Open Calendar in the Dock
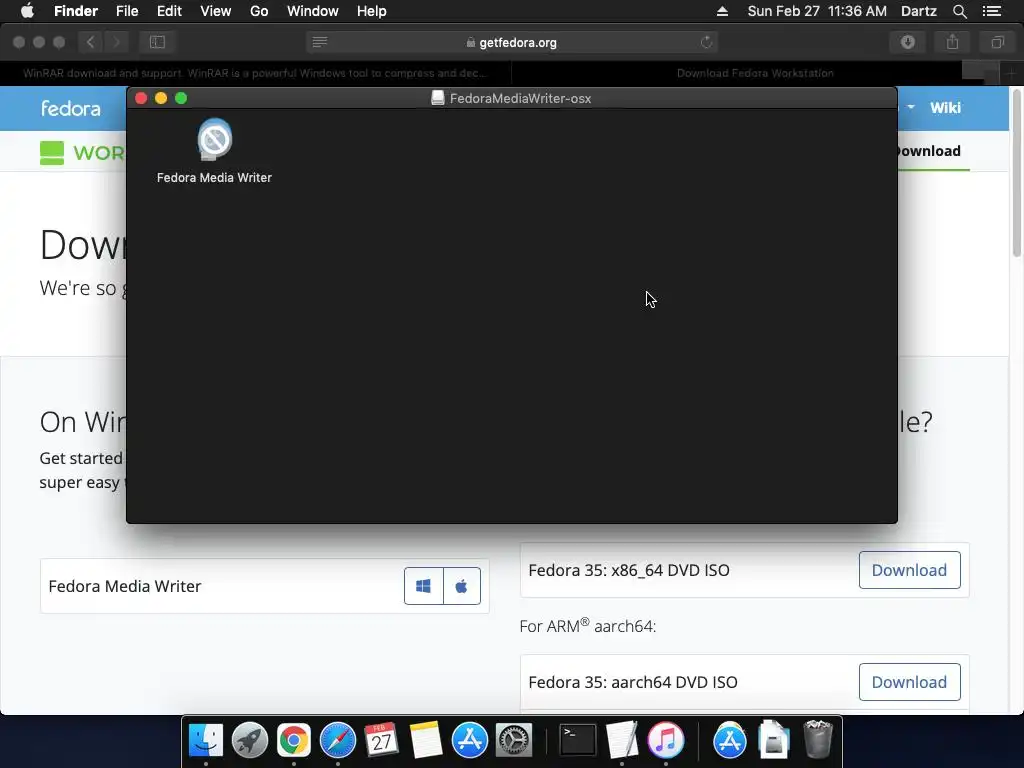Image resolution: width=1024 pixels, height=768 pixels. [381, 741]
